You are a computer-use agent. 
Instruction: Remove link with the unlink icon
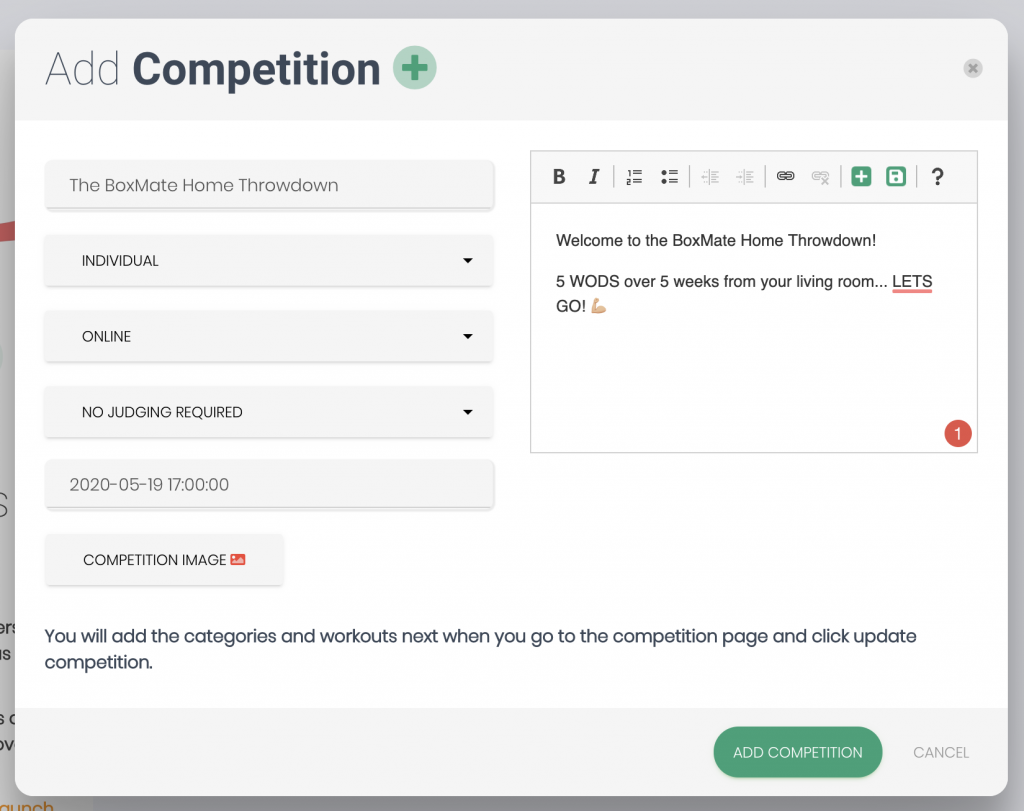[x=820, y=176]
